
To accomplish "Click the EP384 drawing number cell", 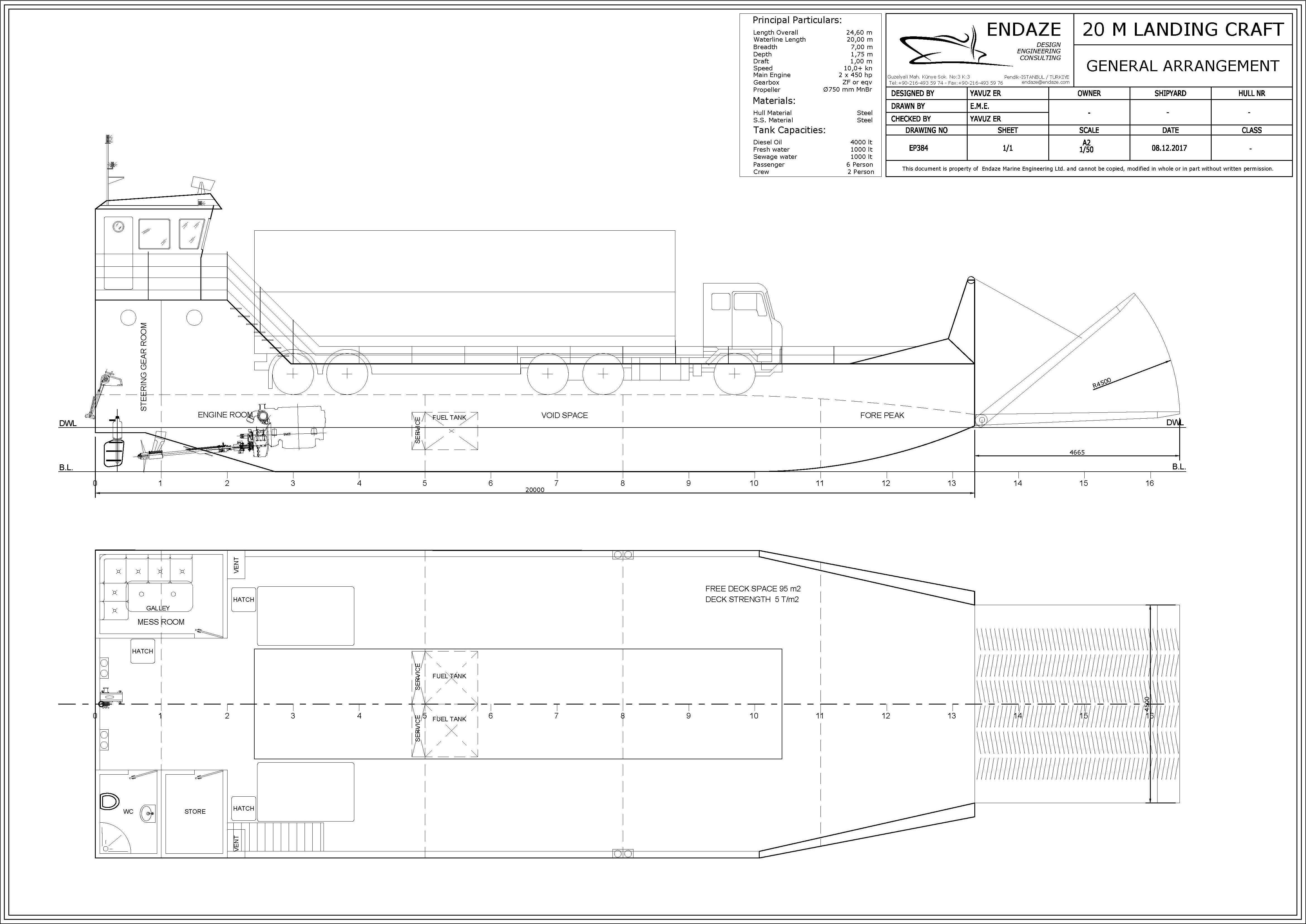I will [918, 148].
